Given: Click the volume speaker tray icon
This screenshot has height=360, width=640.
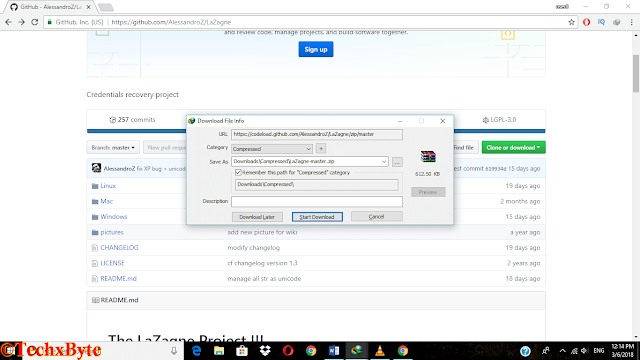Looking at the screenshot, I should pos(584,351).
